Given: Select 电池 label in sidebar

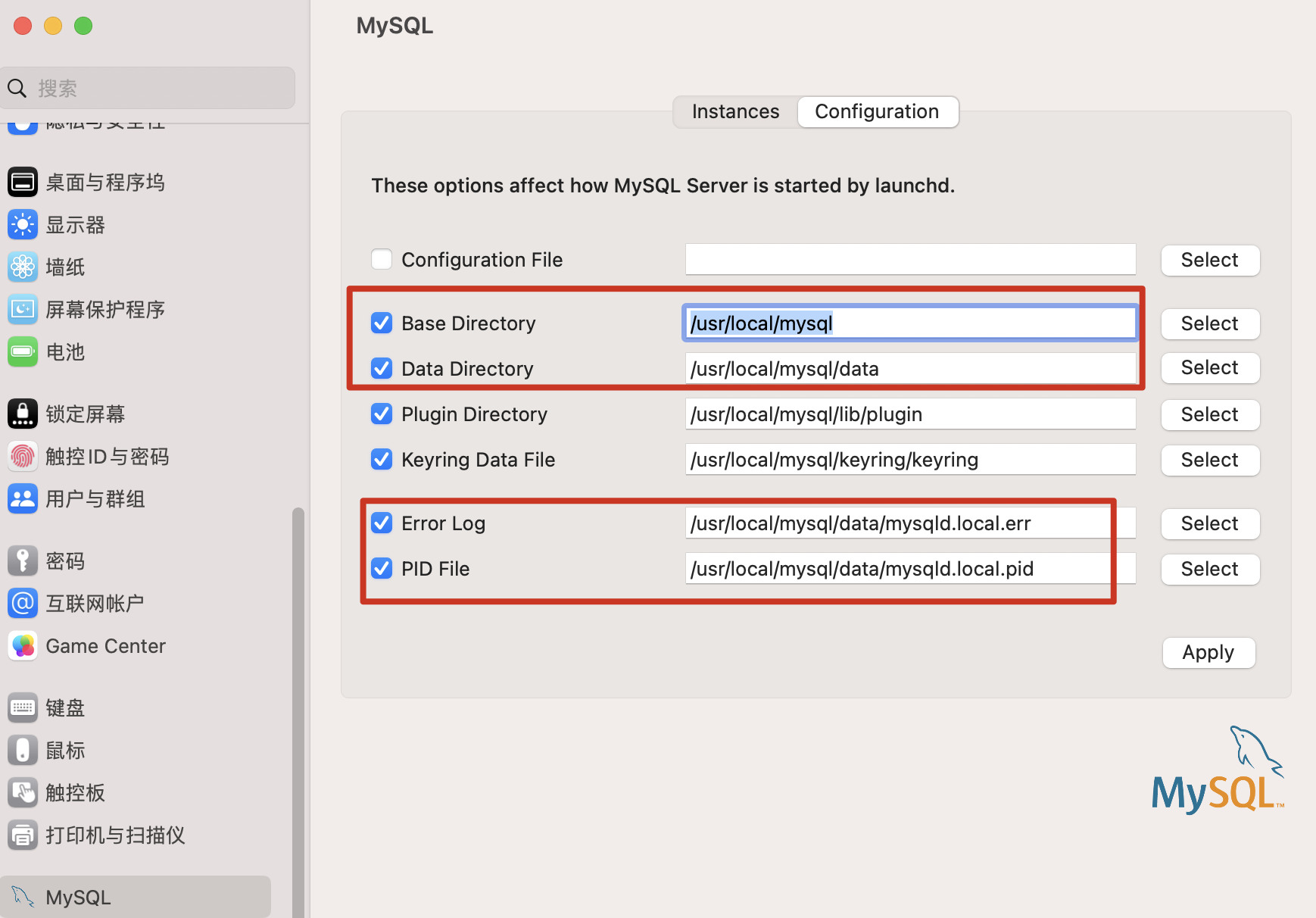Looking at the screenshot, I should point(65,352).
